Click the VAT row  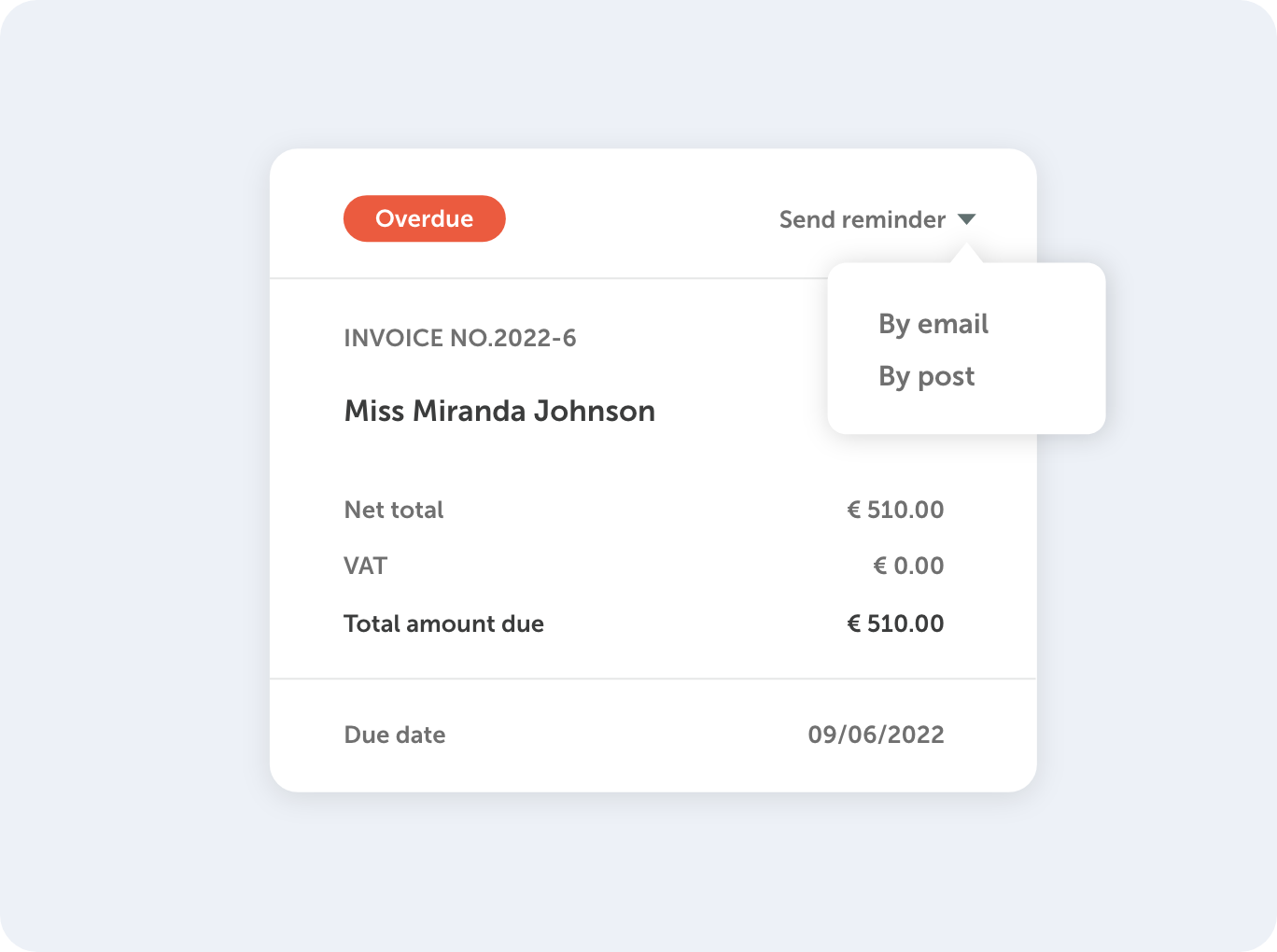click(365, 566)
